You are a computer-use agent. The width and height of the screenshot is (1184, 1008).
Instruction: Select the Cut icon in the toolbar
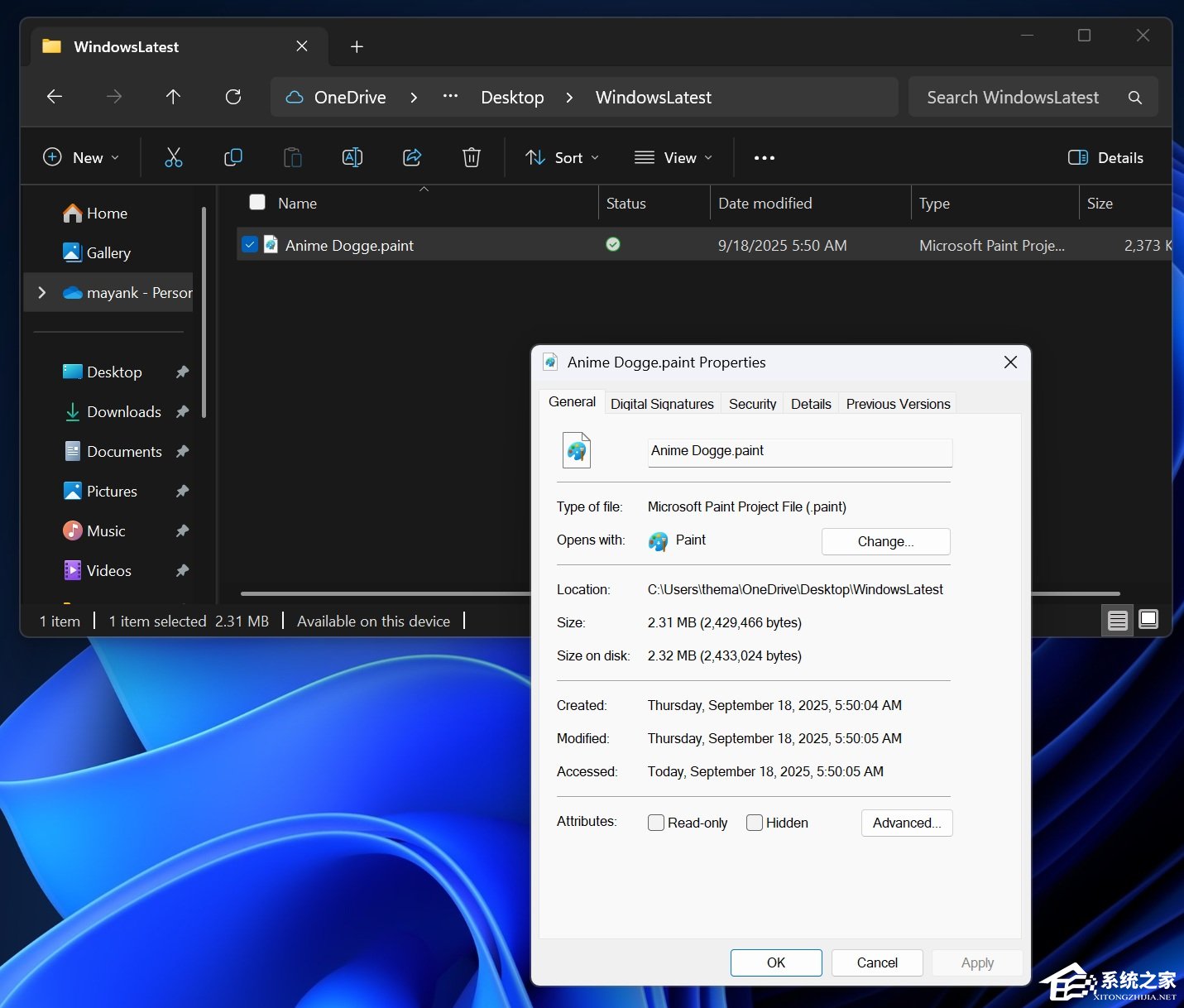173,157
